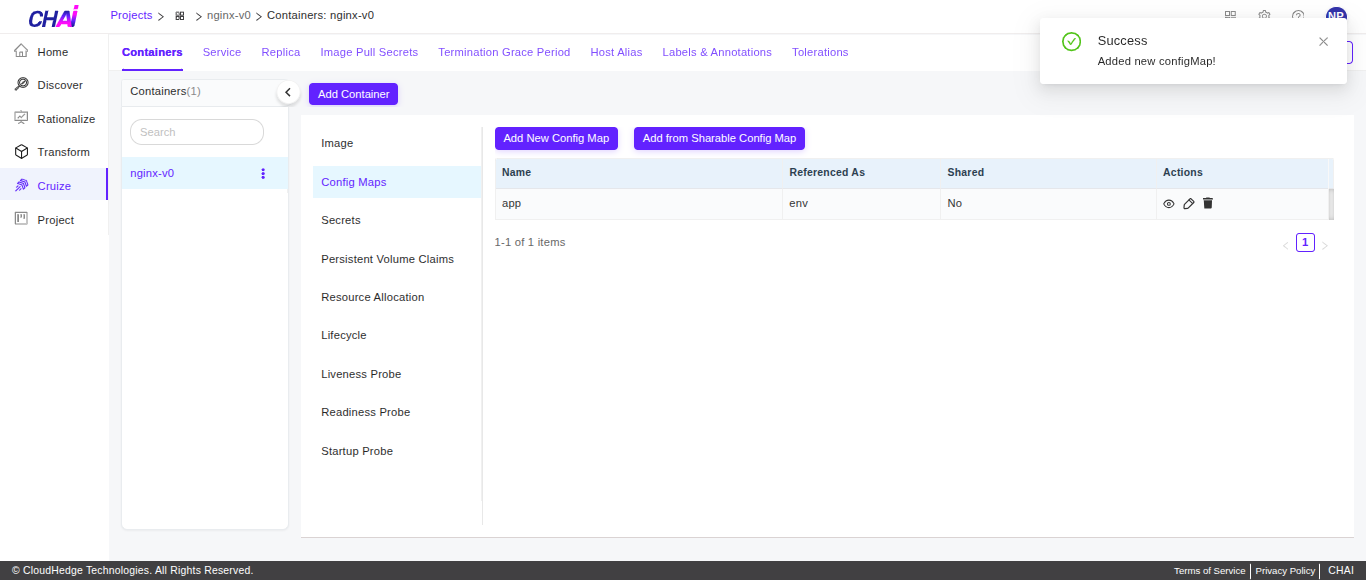Viewport: 1366px width, 580px height.
Task: Click the container search field
Action: pos(196,132)
